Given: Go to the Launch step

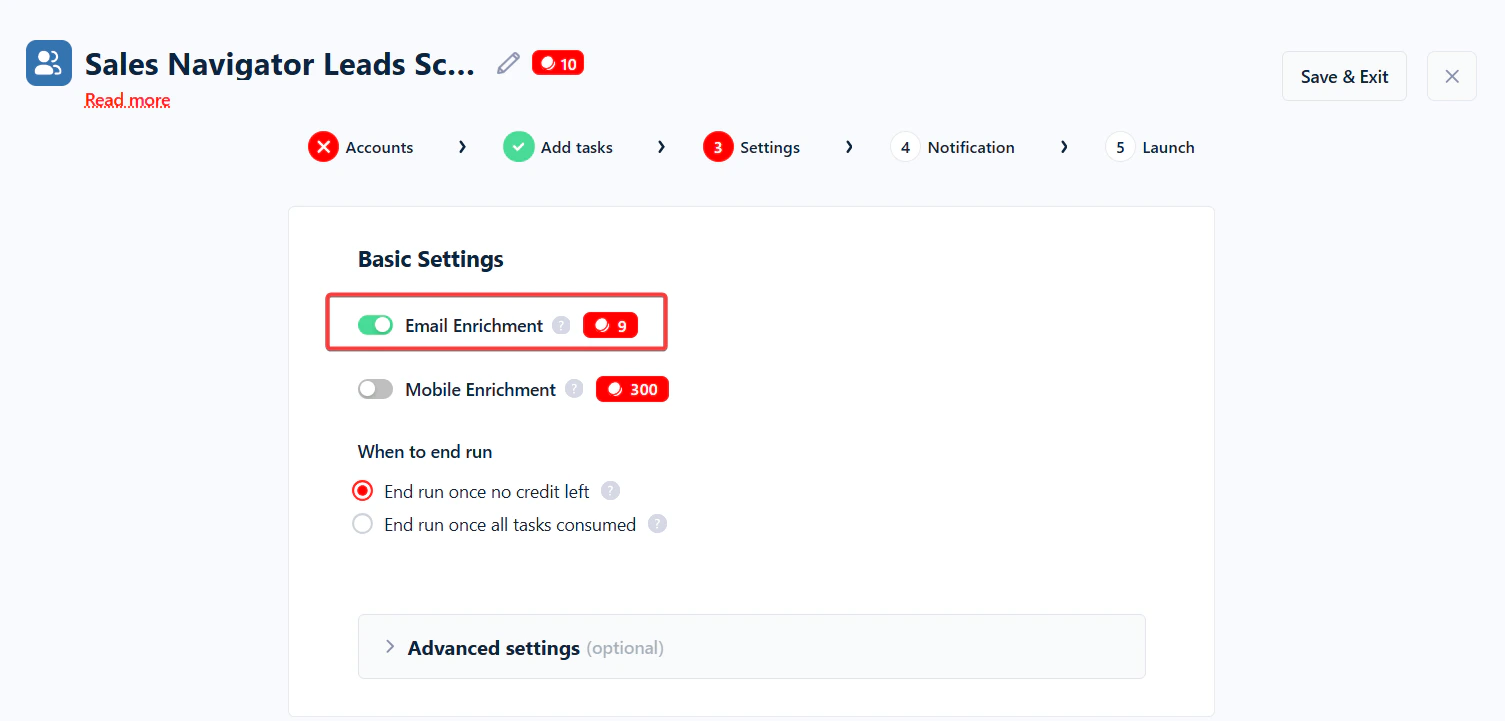Looking at the screenshot, I should pos(1150,147).
